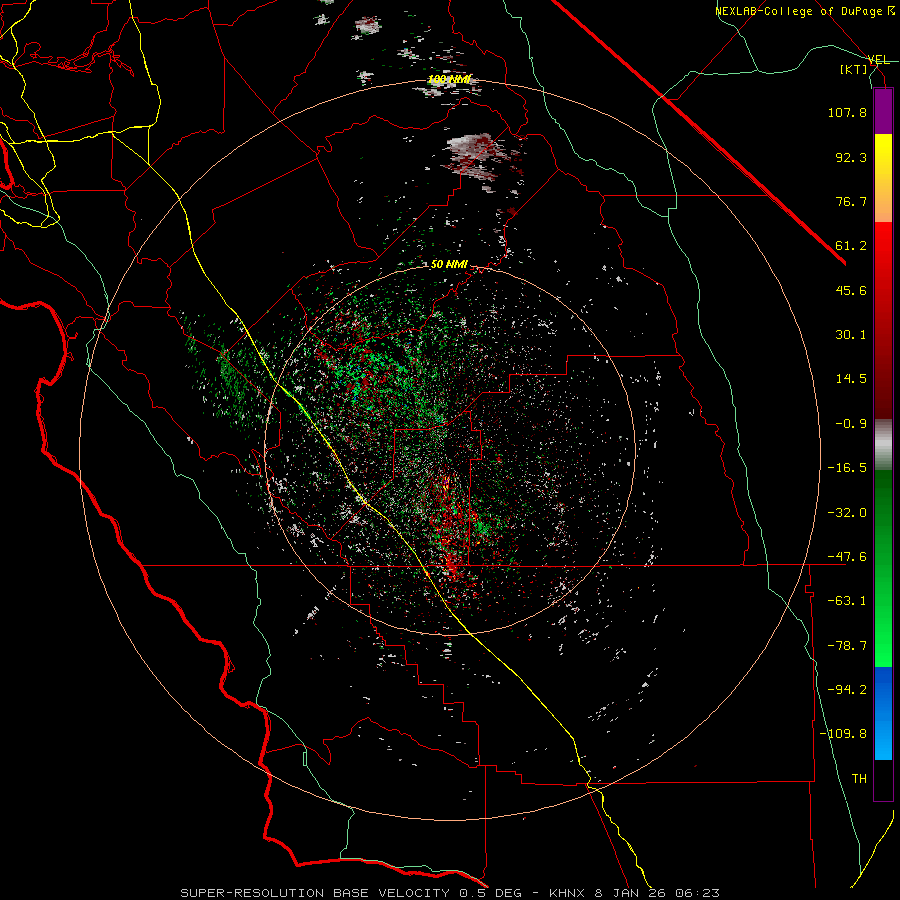Click the VEL legend title
The width and height of the screenshot is (900, 900).
click(x=879, y=60)
